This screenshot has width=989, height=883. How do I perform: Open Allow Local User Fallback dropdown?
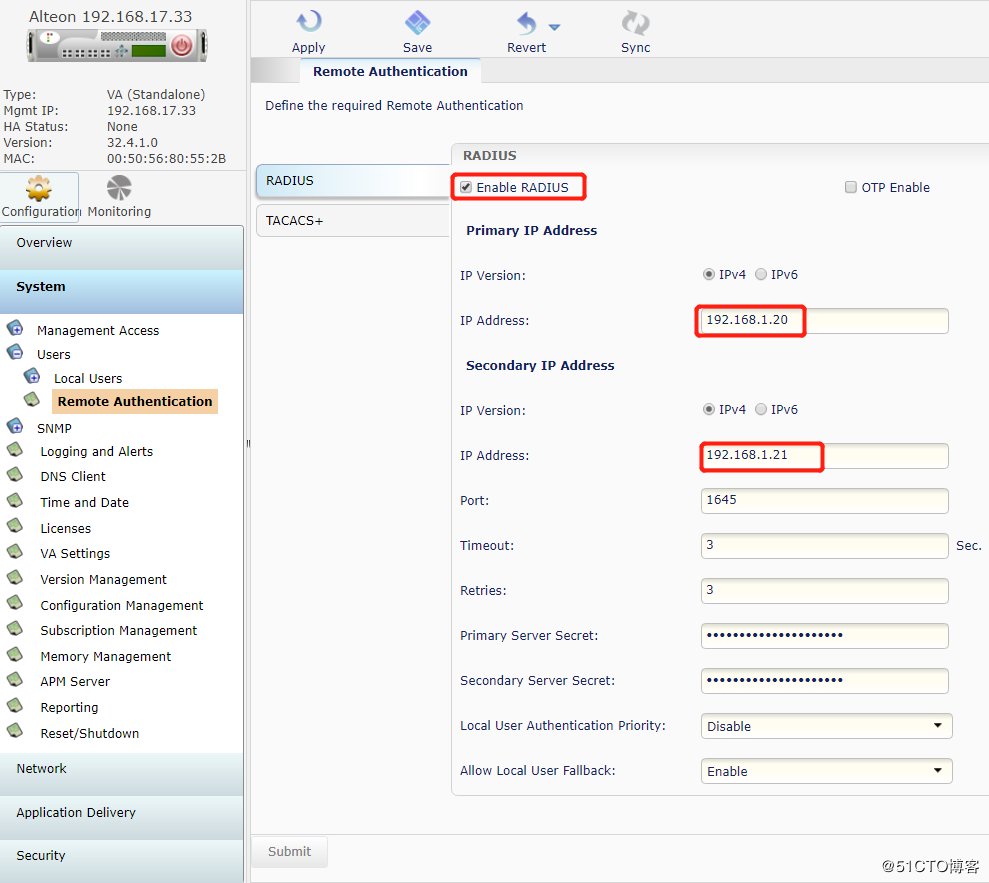[x=826, y=771]
